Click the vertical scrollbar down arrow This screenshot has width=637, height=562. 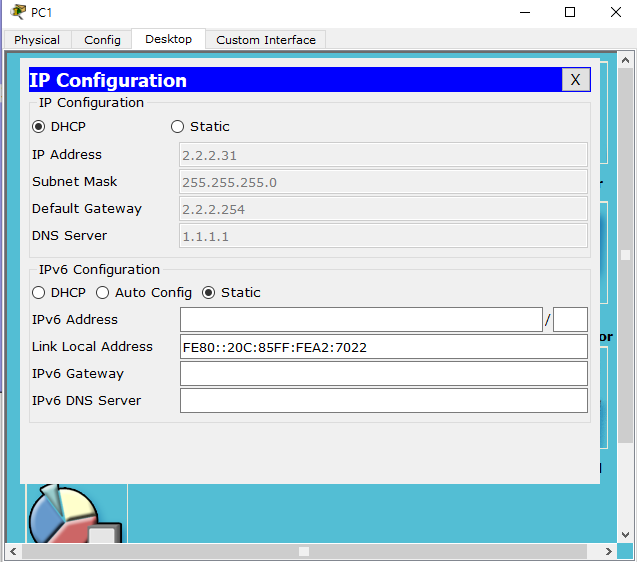click(626, 535)
